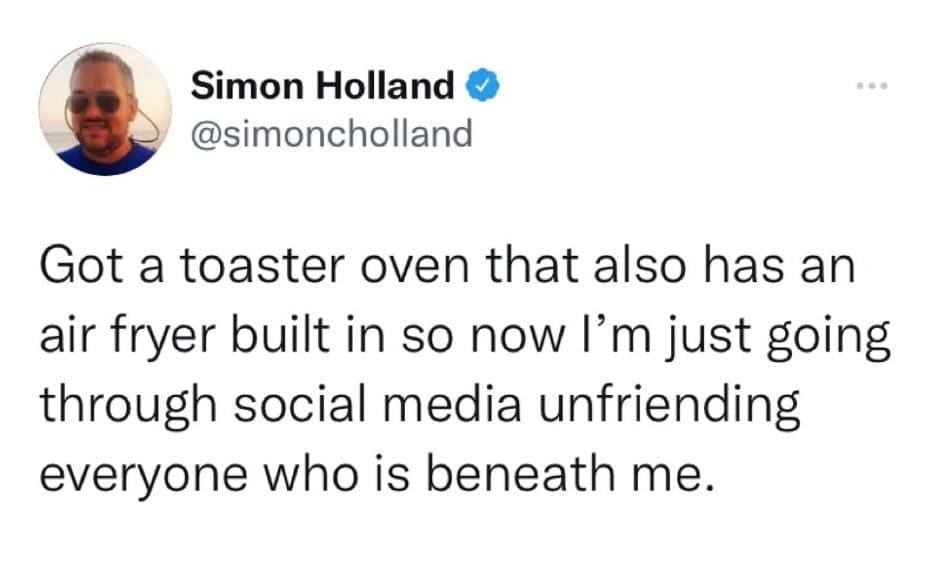This screenshot has width=930, height=584.
Task: Click the display name Simon Holland
Action: [322, 87]
